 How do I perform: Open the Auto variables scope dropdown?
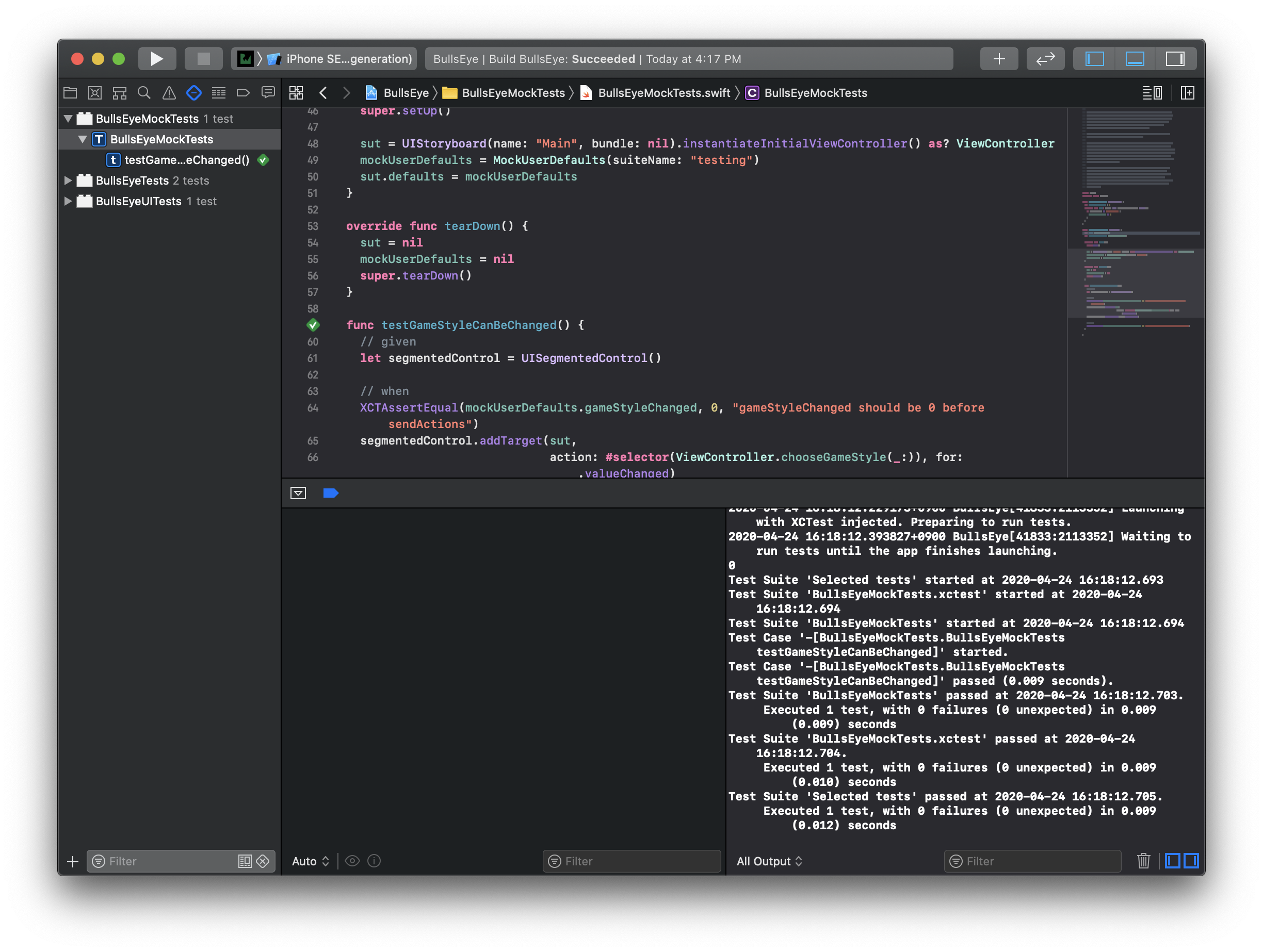[310, 861]
